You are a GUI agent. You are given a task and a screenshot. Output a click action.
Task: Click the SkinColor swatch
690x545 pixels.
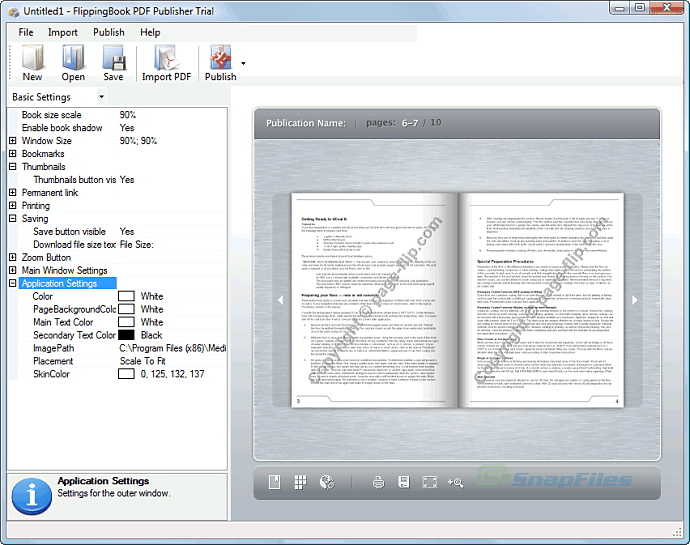click(x=126, y=374)
